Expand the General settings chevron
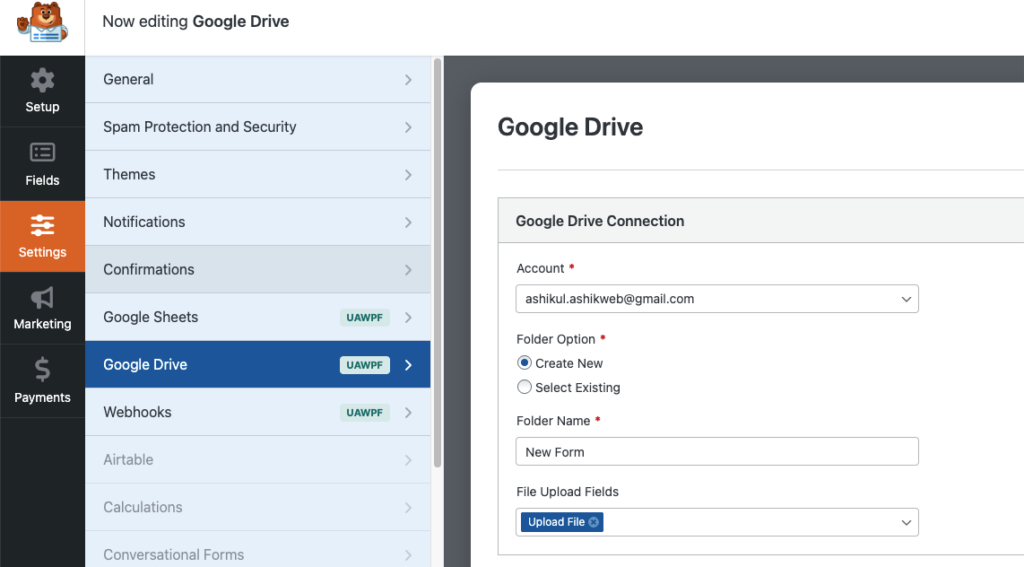 (x=408, y=80)
